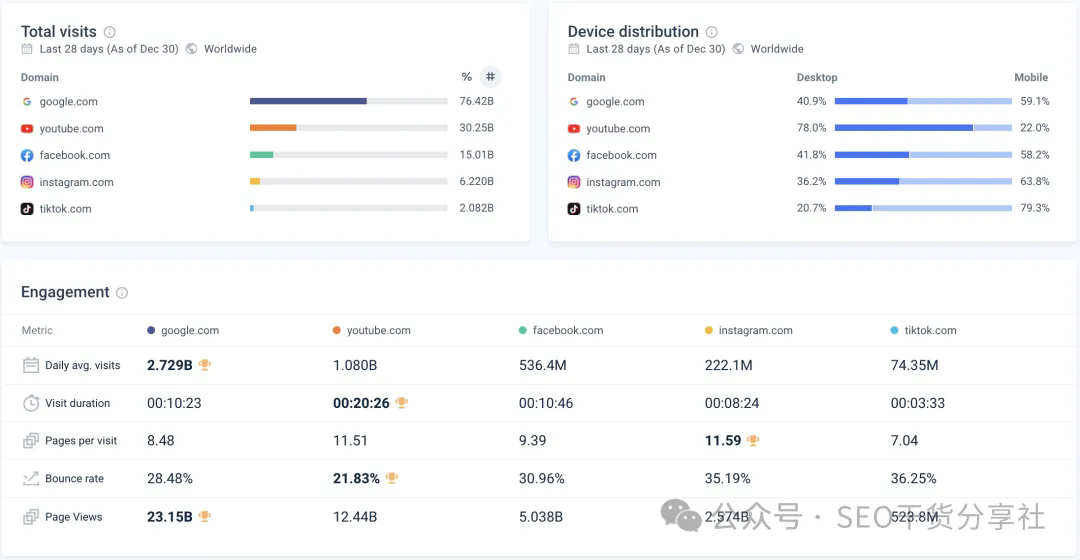Click Facebook logo in Device distribution
Image resolution: width=1080 pixels, height=560 pixels.
coord(574,156)
